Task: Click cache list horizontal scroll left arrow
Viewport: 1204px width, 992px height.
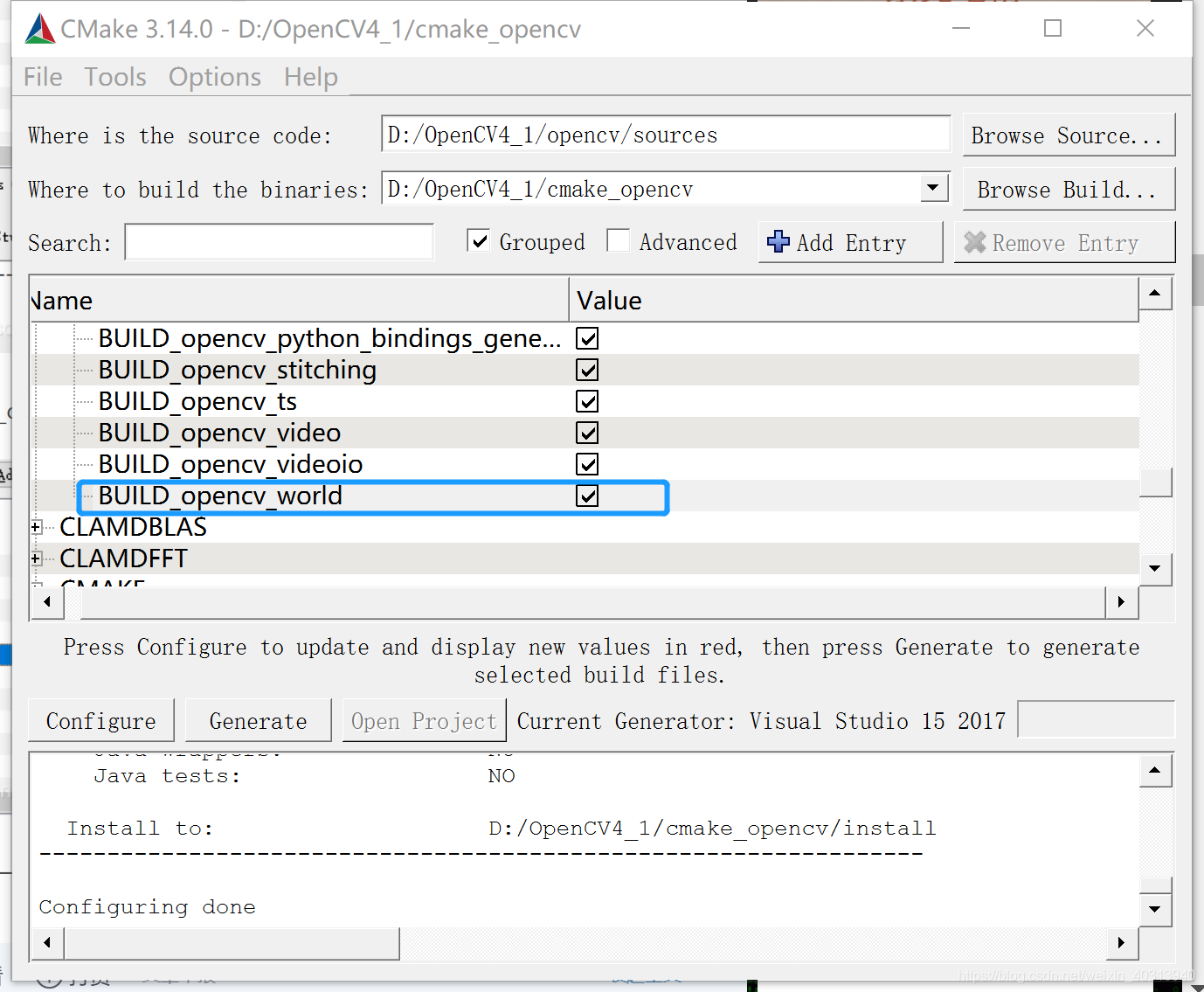Action: 47,601
